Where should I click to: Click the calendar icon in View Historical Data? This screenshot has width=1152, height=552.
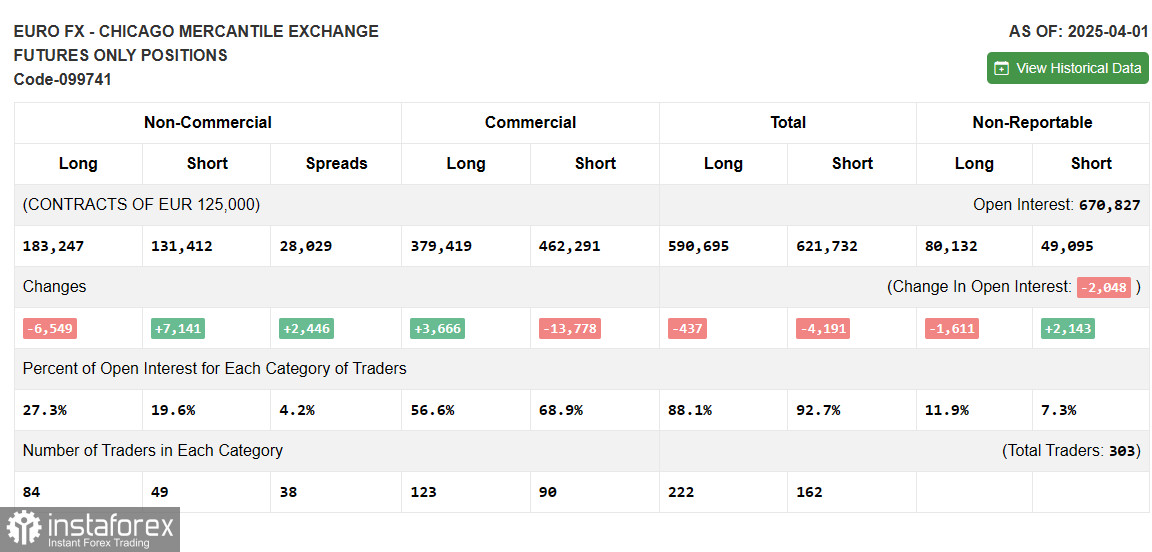(1002, 69)
